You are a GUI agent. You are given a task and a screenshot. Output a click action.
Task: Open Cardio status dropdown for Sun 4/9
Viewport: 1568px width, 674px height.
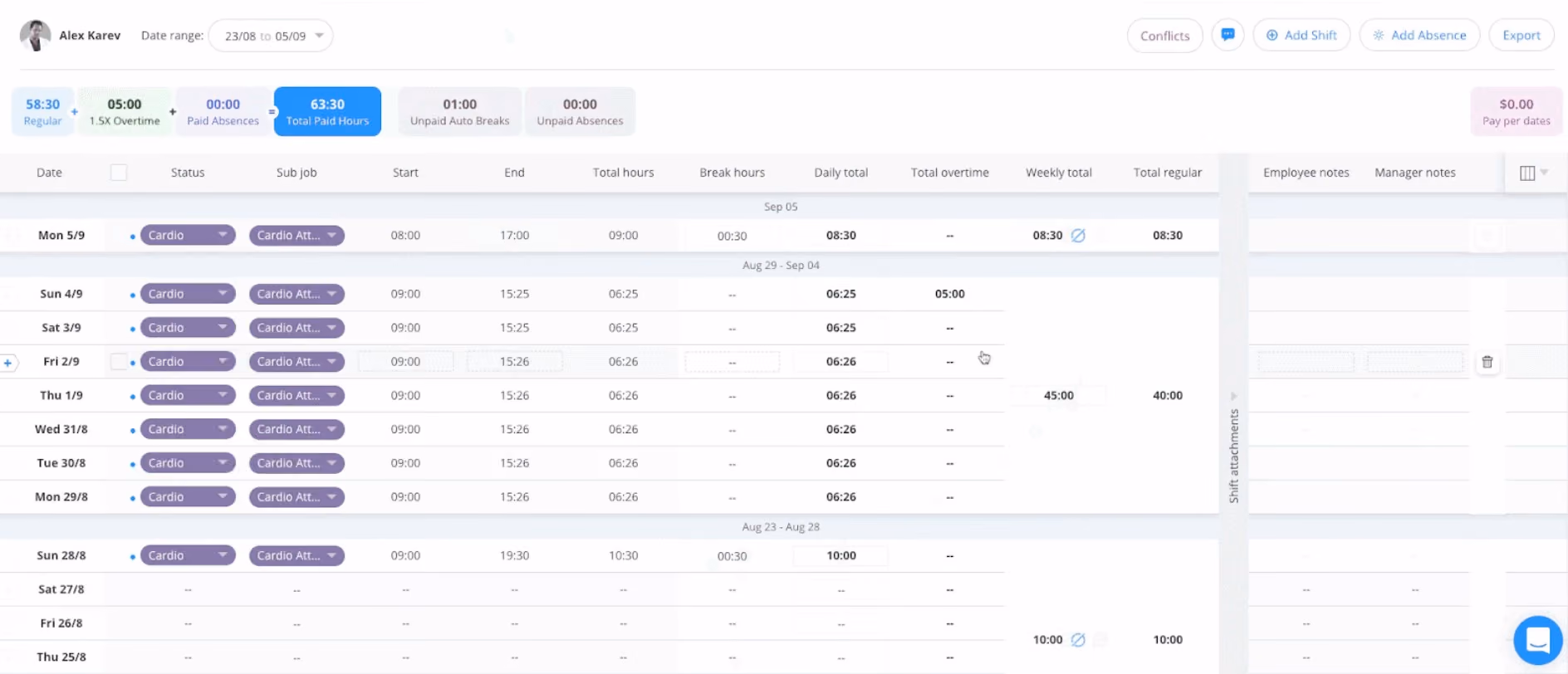[x=188, y=294]
